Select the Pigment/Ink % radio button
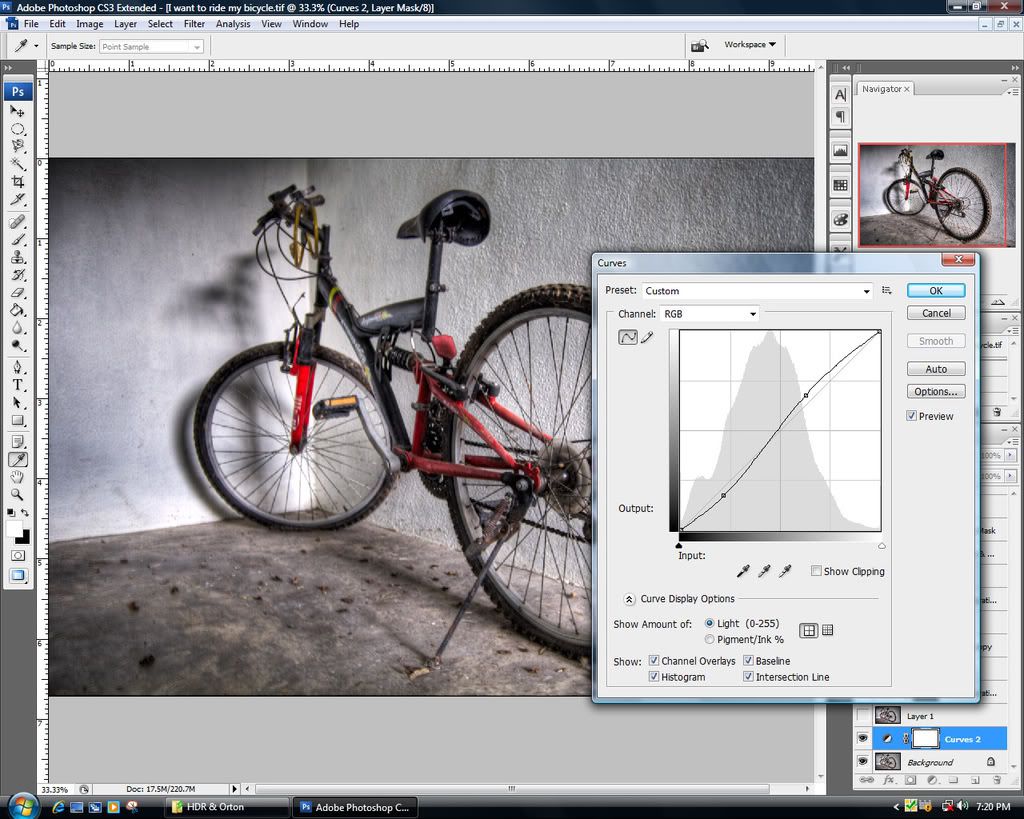Screen dimensions: 1024x819 coord(710,639)
